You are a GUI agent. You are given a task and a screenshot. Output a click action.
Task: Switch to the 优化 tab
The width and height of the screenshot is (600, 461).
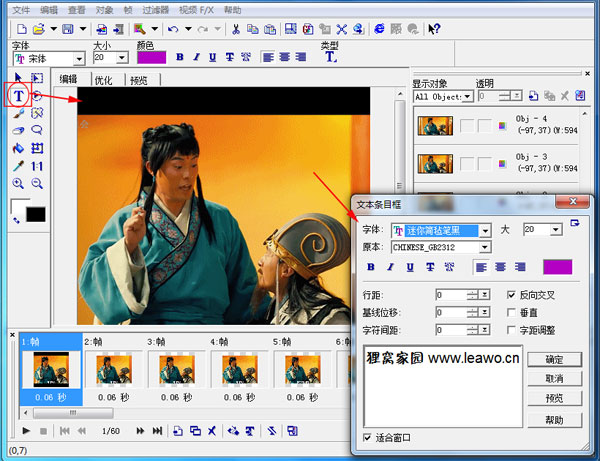coord(103,80)
